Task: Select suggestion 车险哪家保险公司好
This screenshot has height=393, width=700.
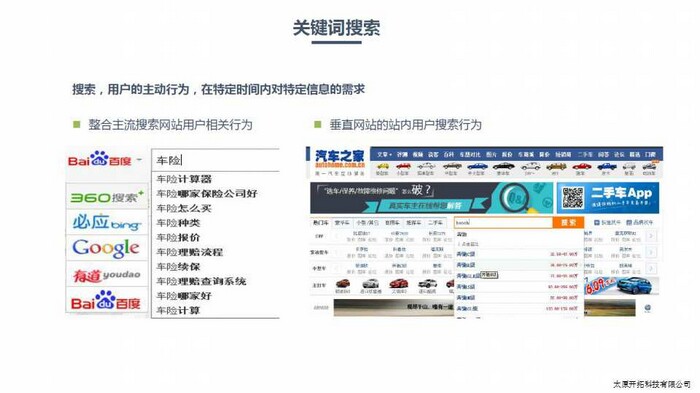Action: 207,193
